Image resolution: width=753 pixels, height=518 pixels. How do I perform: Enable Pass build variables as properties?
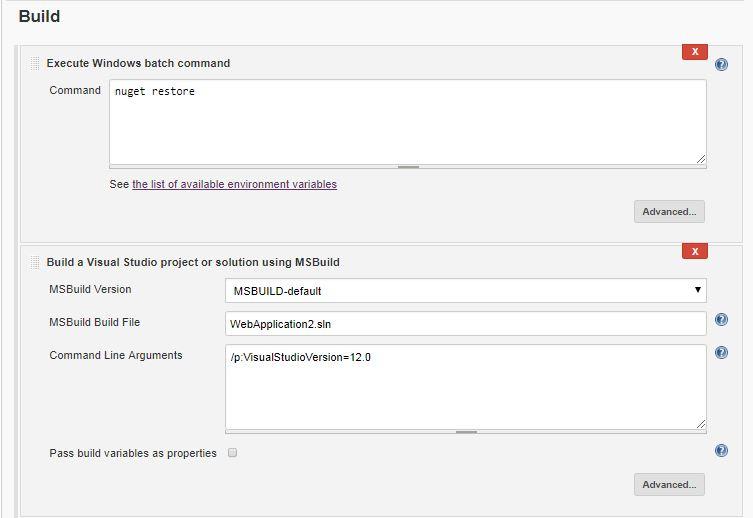click(232, 453)
